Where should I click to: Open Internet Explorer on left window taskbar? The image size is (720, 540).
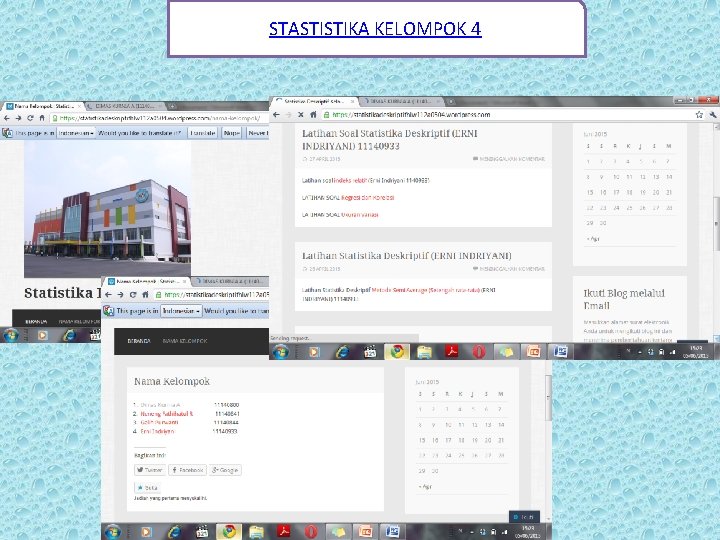coord(69,335)
